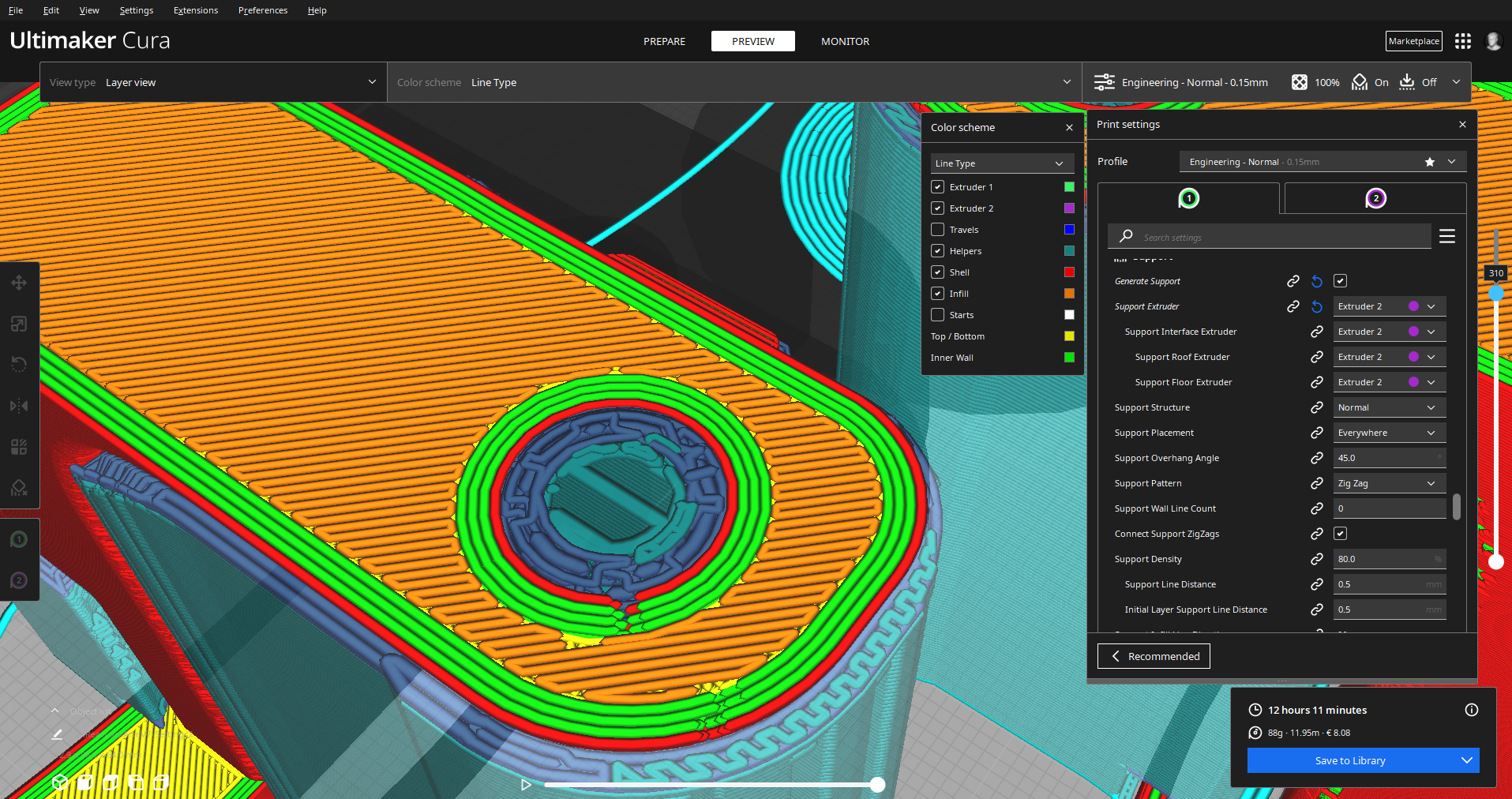This screenshot has height=799, width=1512.
Task: Click the hamburger settings visibility menu
Action: [1447, 236]
